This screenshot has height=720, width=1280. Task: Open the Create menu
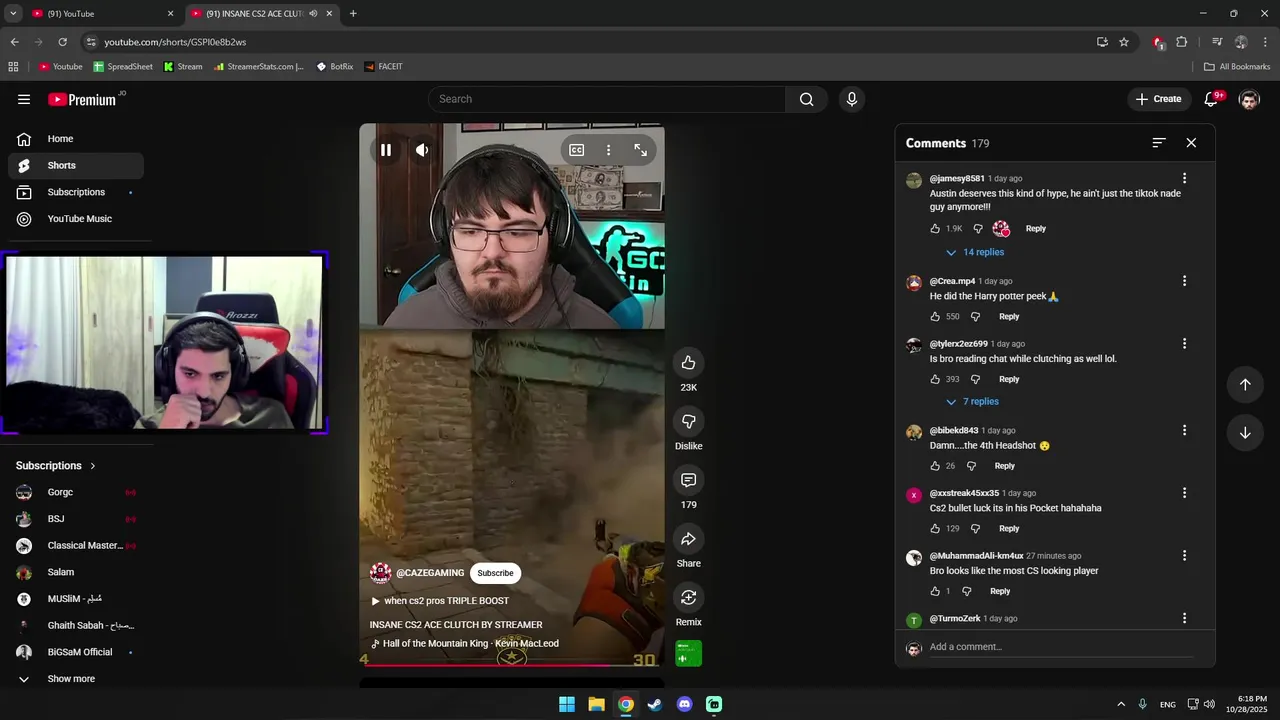point(1159,99)
